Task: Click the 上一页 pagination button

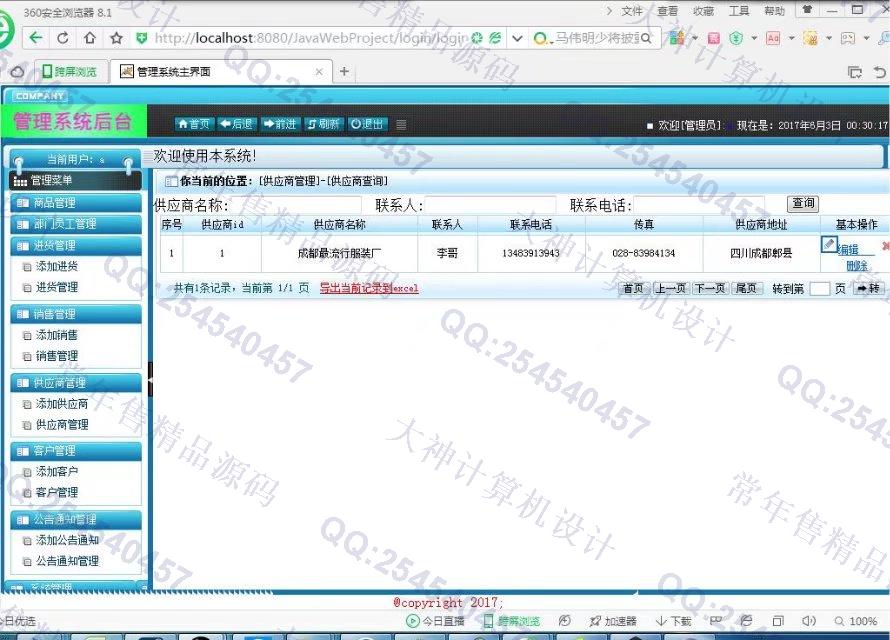Action: 670,289
